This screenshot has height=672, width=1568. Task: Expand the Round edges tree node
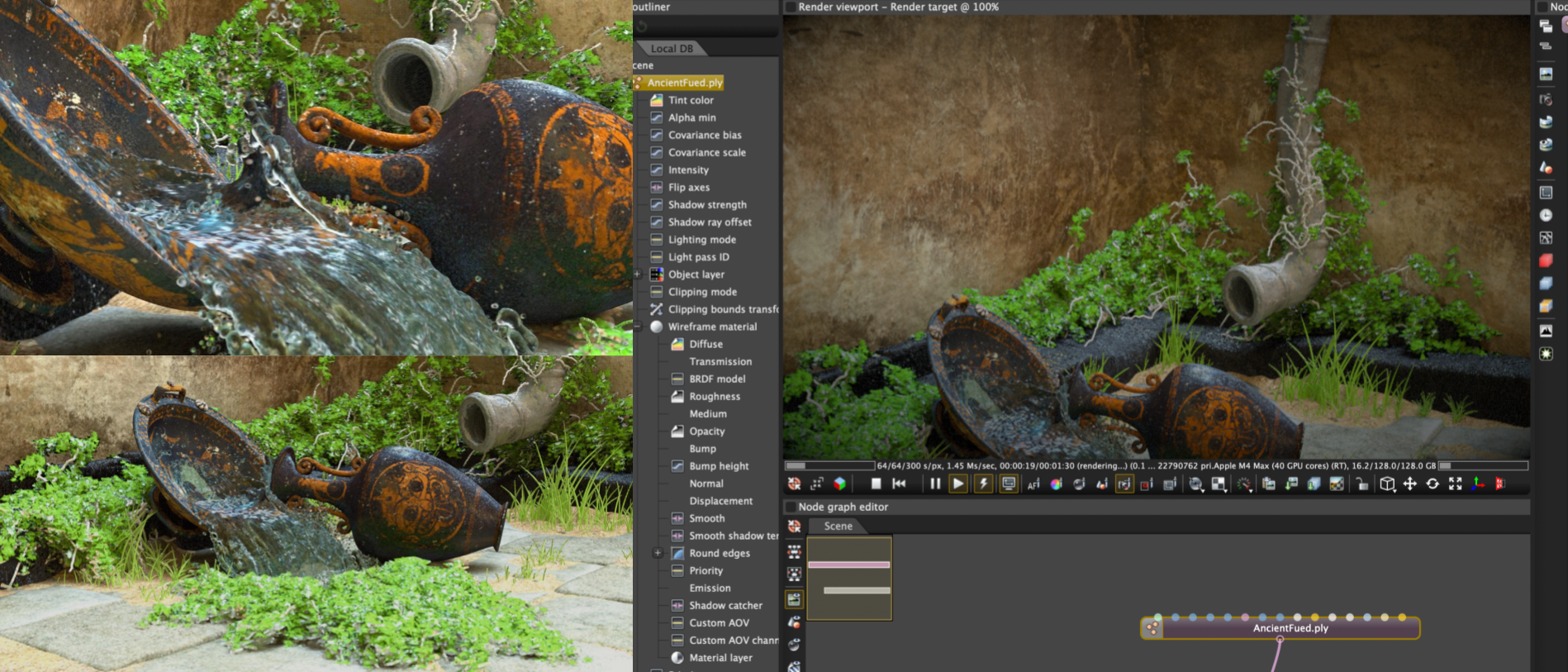point(658,553)
